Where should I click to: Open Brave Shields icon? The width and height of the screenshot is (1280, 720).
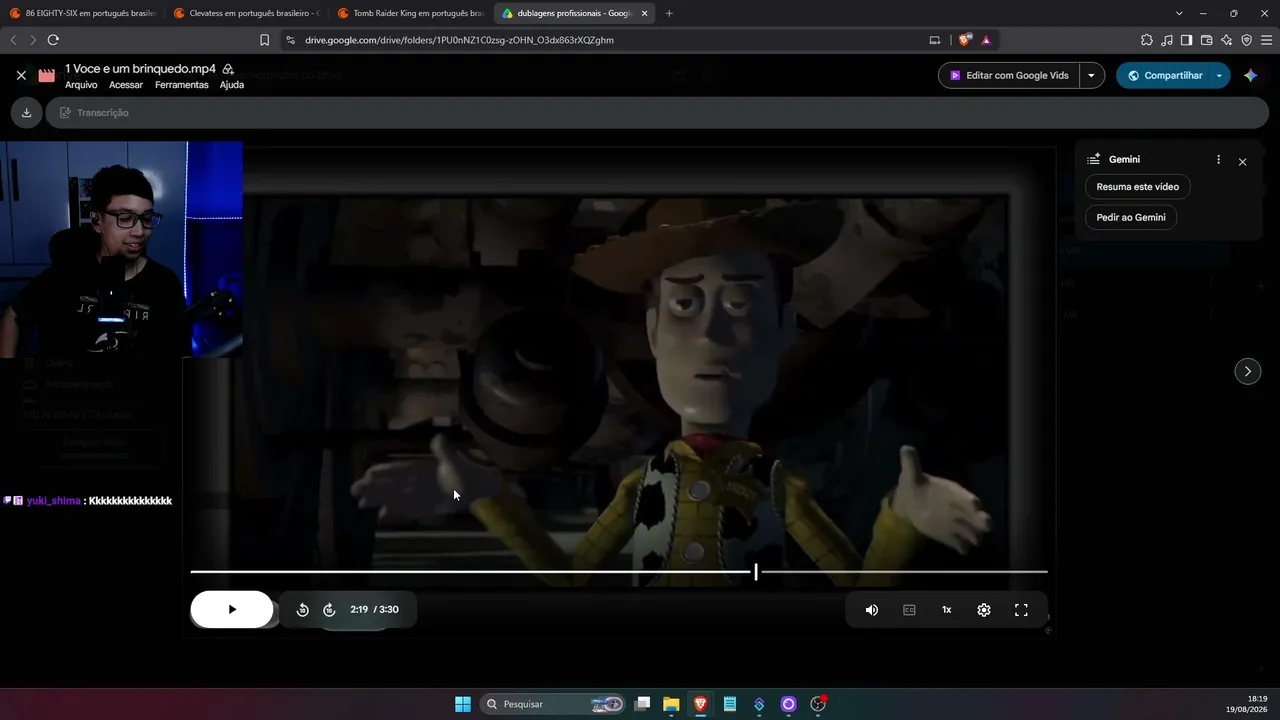(x=965, y=40)
